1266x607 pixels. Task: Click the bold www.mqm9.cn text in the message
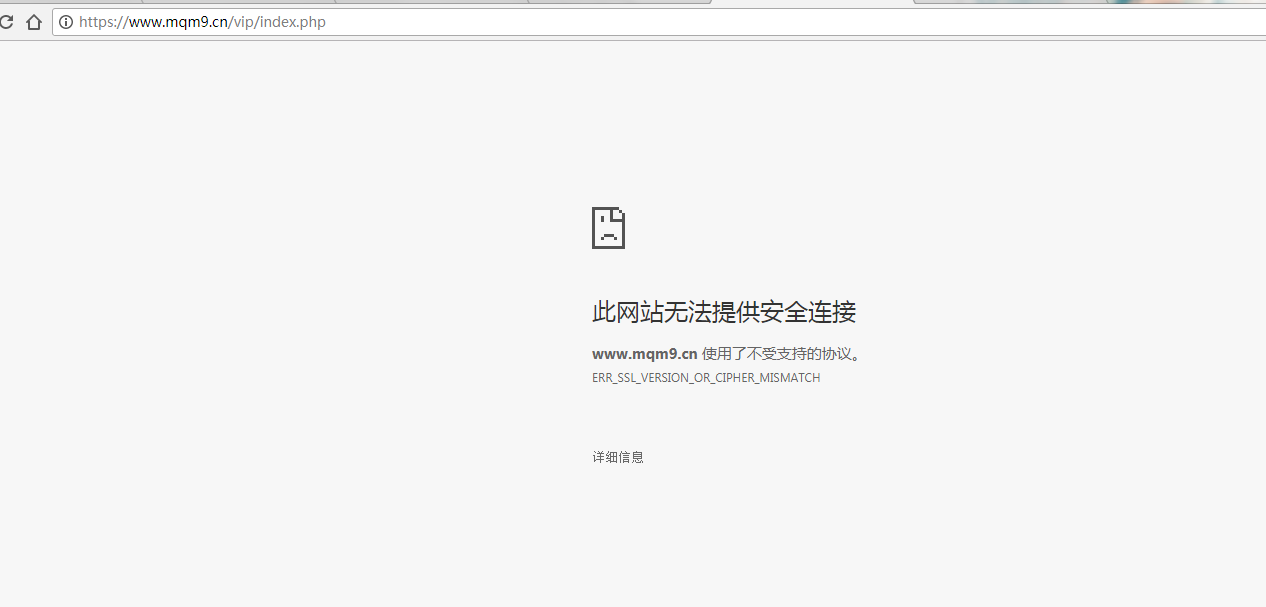[x=644, y=354]
